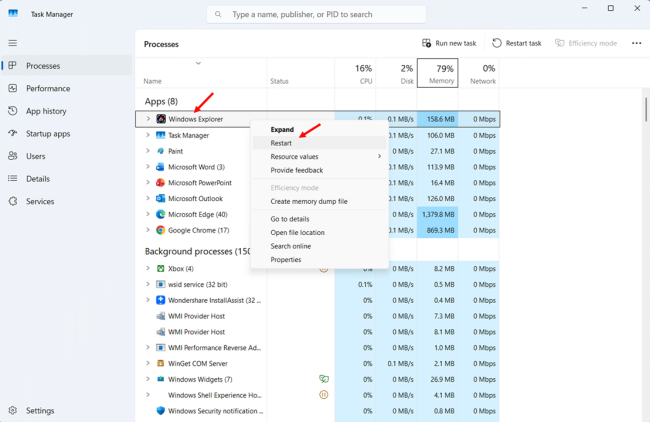
Task: Expand the Microsoft Word (3) group
Action: 148,167
